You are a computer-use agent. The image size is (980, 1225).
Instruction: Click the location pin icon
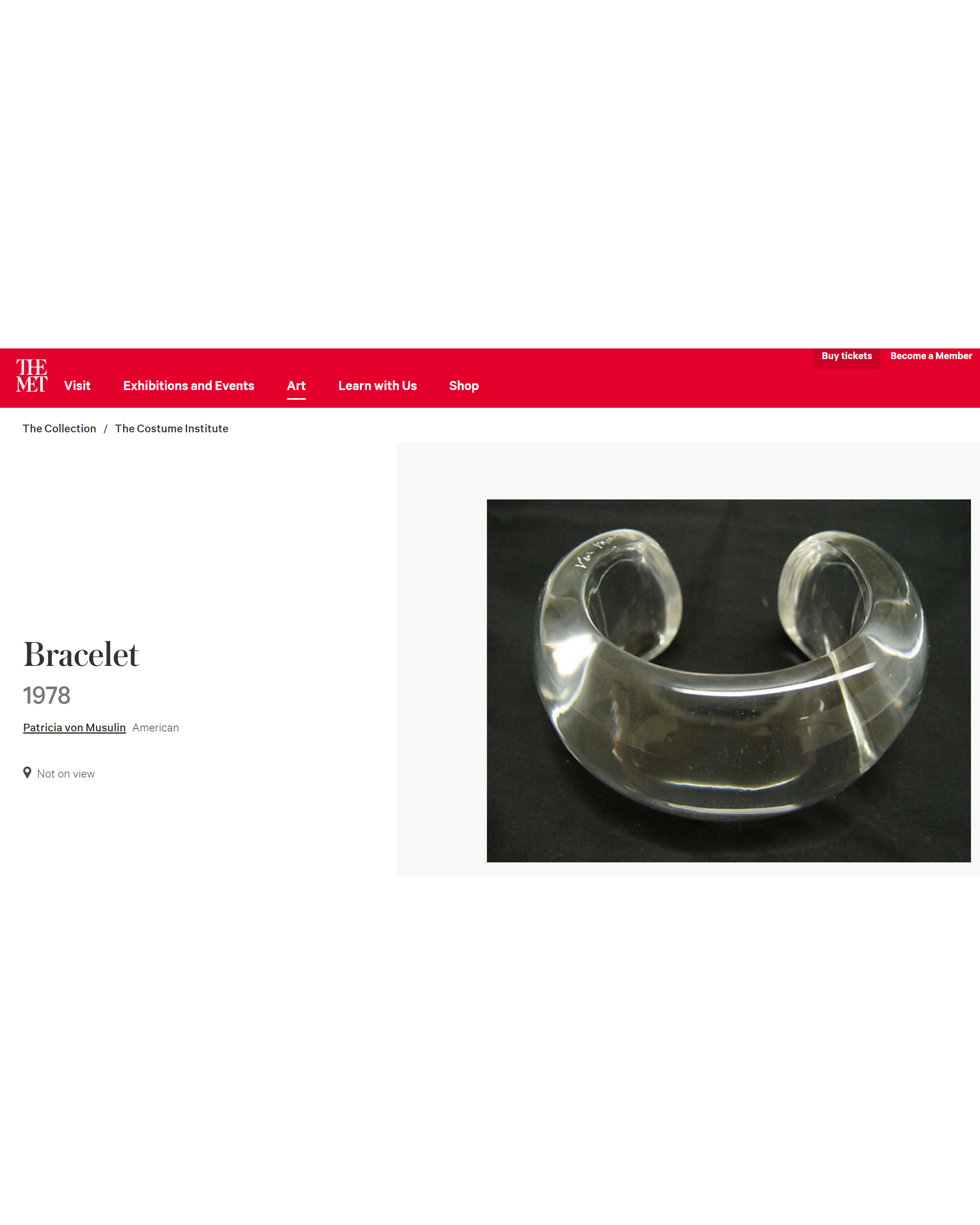point(27,773)
